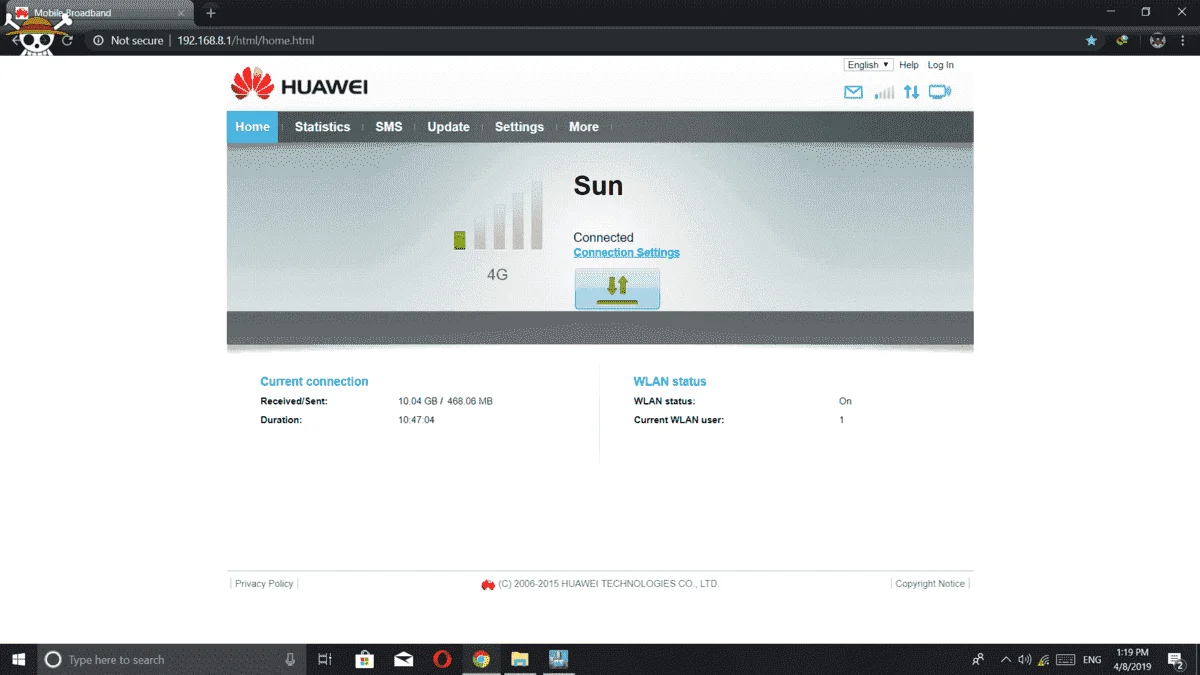Screen dimensions: 1200x675
Task: Click the Sun carrier name
Action: pyautogui.click(x=598, y=186)
